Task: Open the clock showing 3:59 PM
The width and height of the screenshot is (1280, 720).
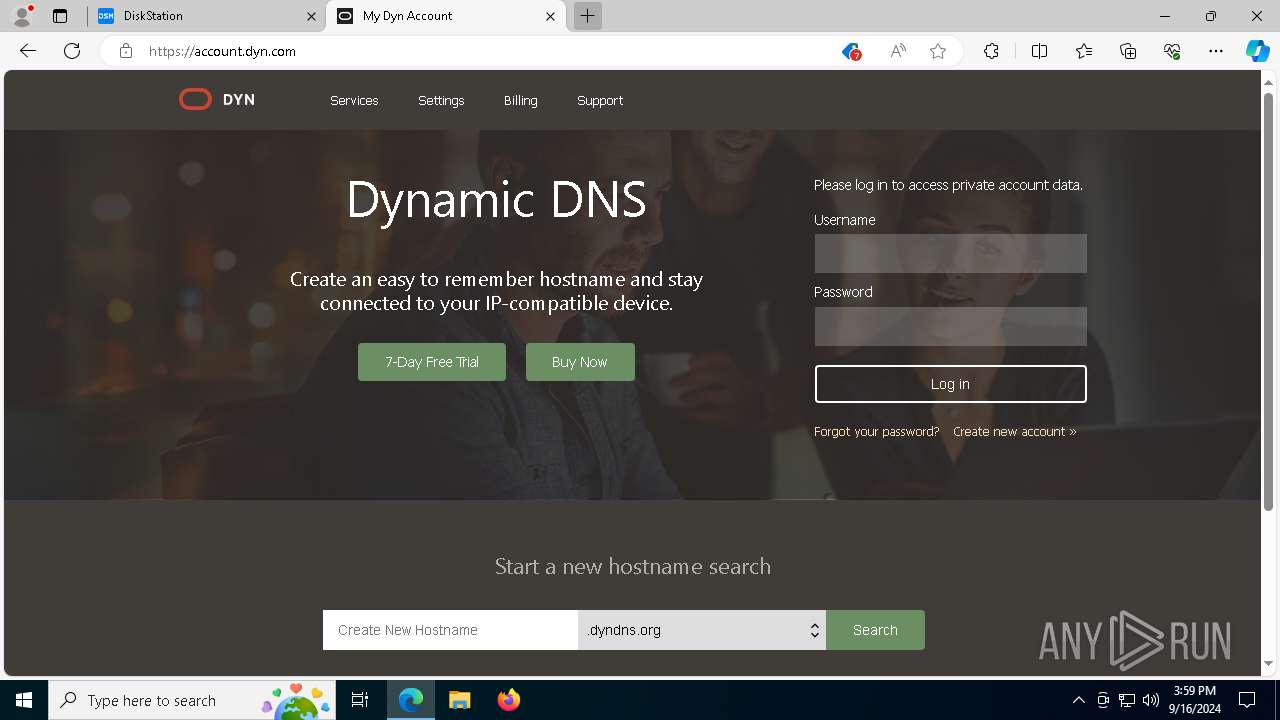Action: coord(1195,700)
